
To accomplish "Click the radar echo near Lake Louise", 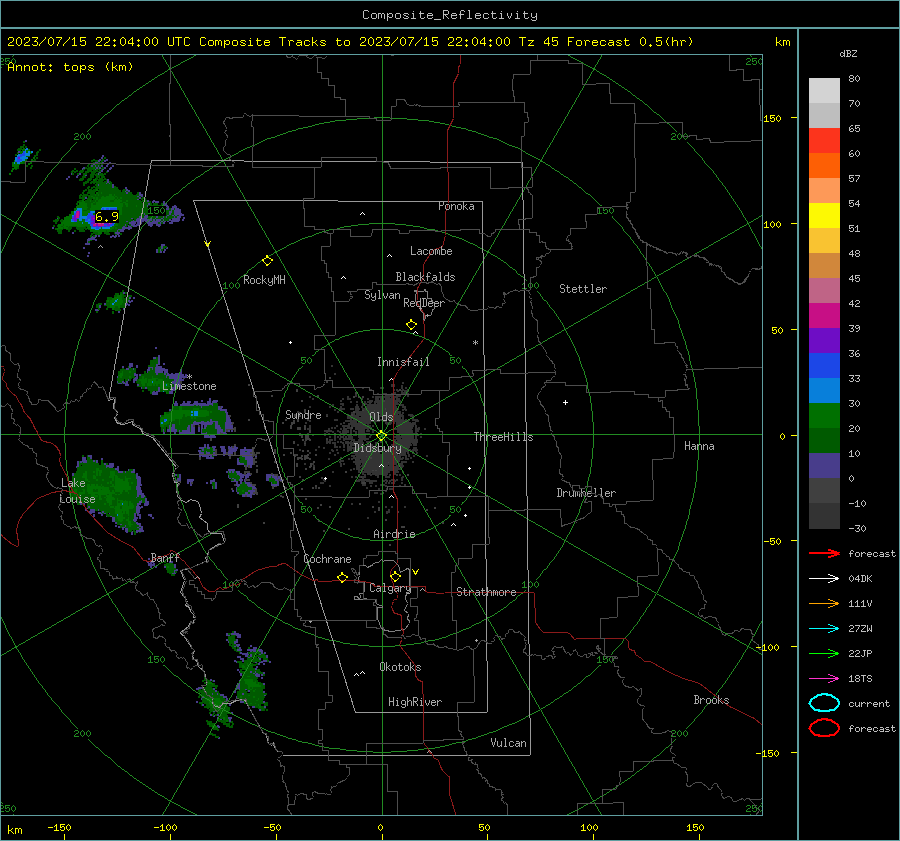I will [x=109, y=493].
